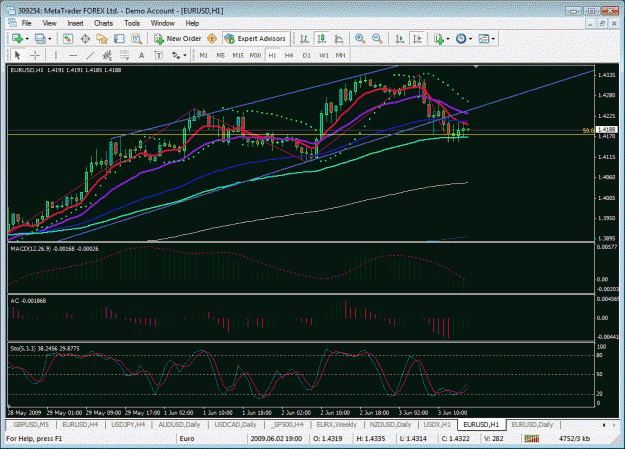Switch to M1 timeframe
This screenshot has width=625, height=449.
point(203,55)
